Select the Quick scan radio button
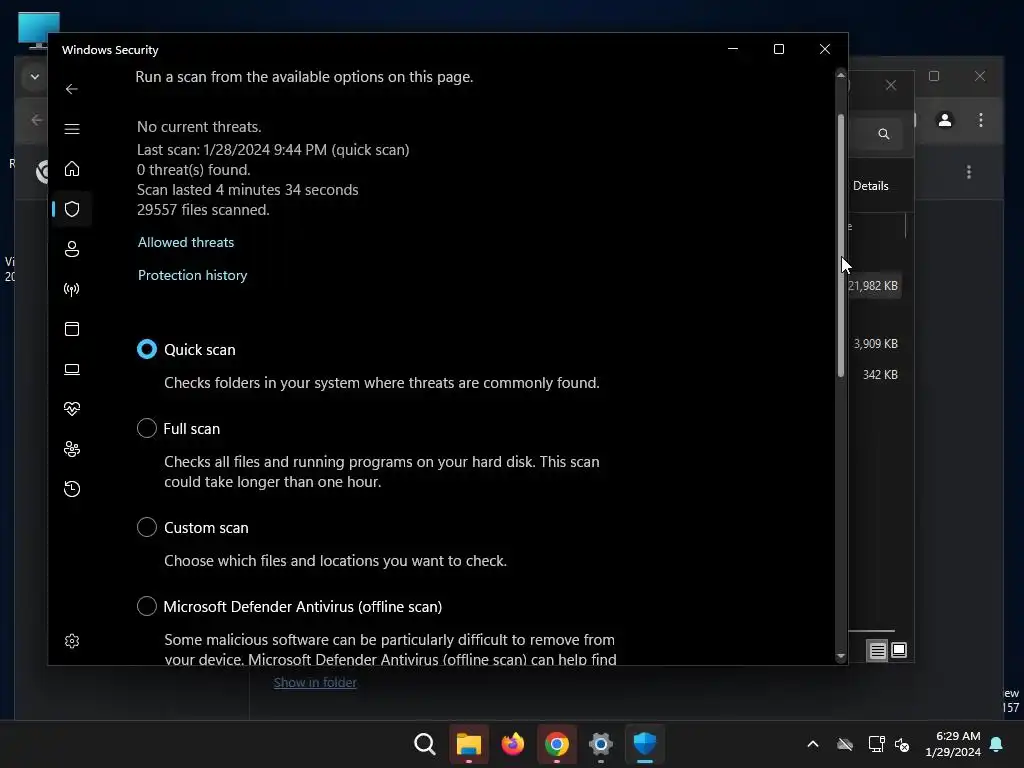The height and width of the screenshot is (768, 1024). pyautogui.click(x=147, y=349)
